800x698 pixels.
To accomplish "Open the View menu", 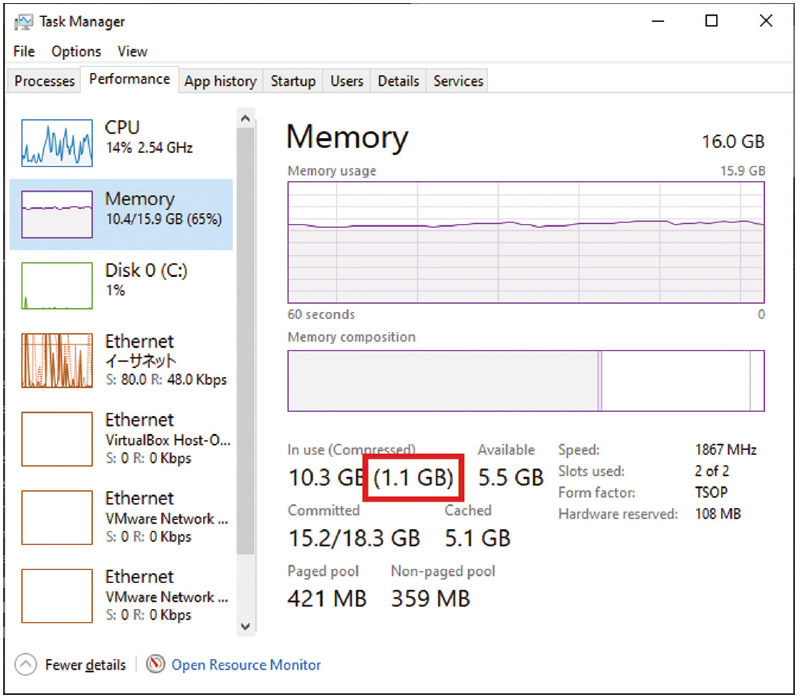I will click(132, 51).
